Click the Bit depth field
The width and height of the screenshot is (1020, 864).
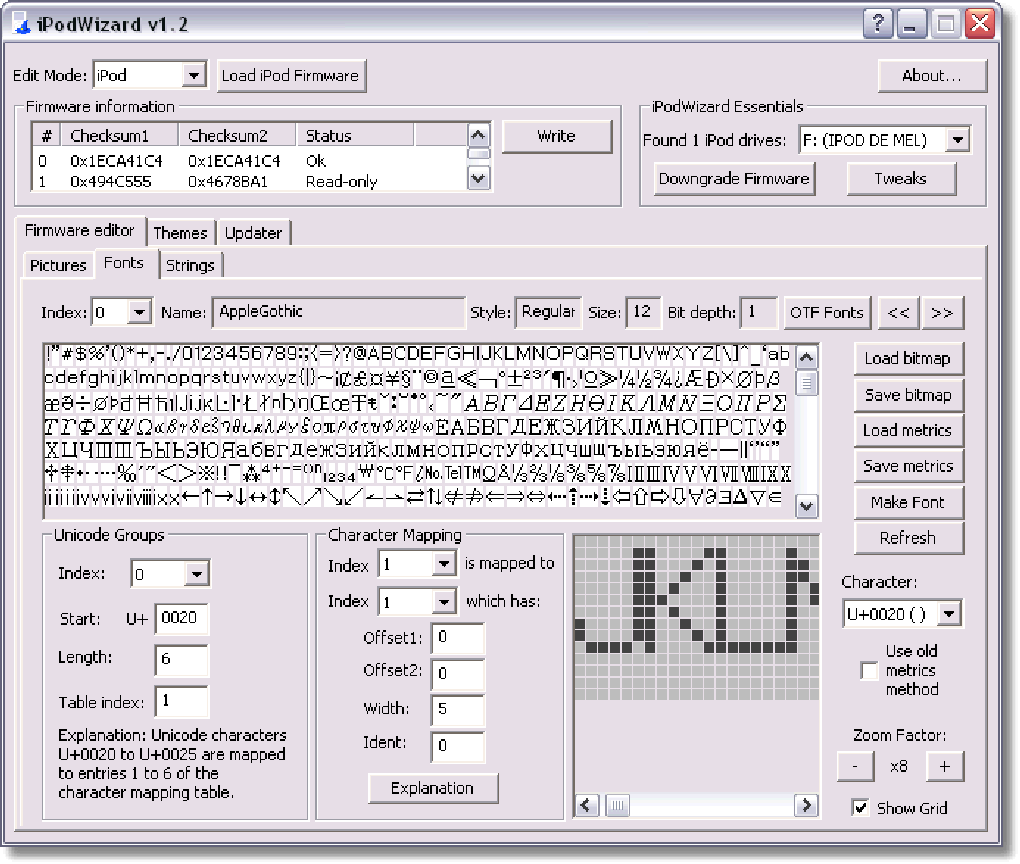tap(758, 312)
